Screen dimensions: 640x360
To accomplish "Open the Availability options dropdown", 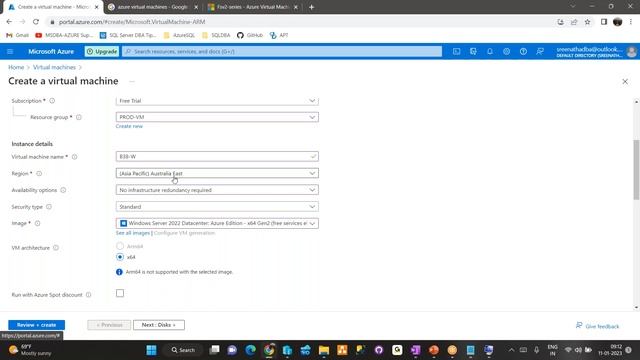I will [x=217, y=190].
